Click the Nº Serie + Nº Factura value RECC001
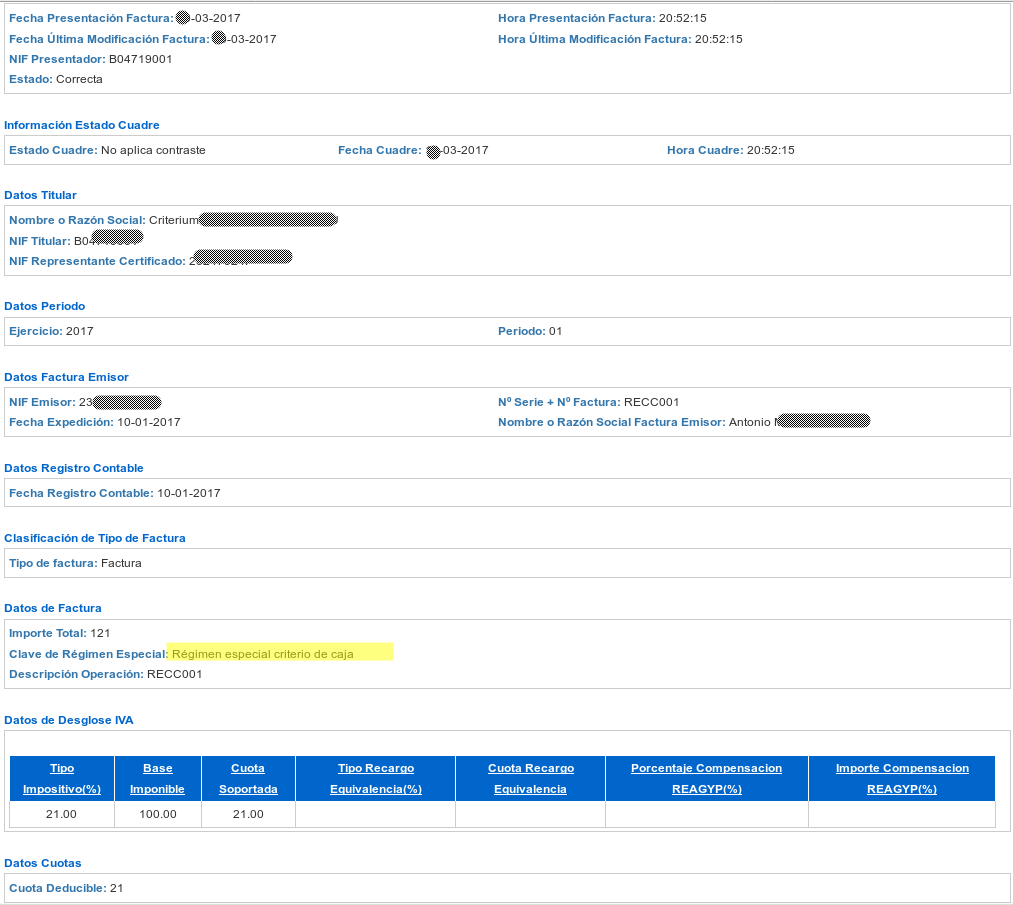 651,402
